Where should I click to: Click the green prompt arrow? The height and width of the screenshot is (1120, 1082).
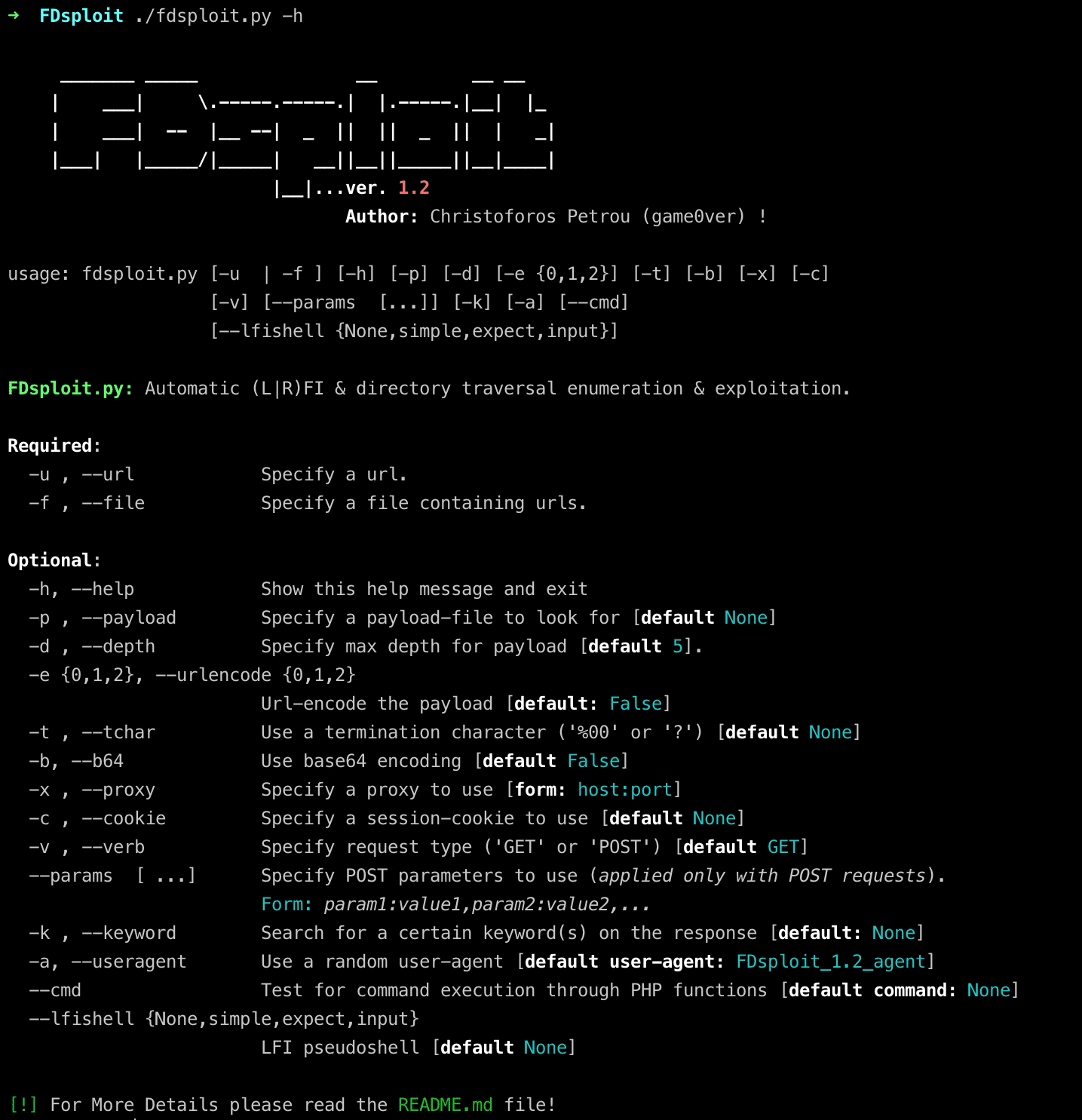(14, 15)
